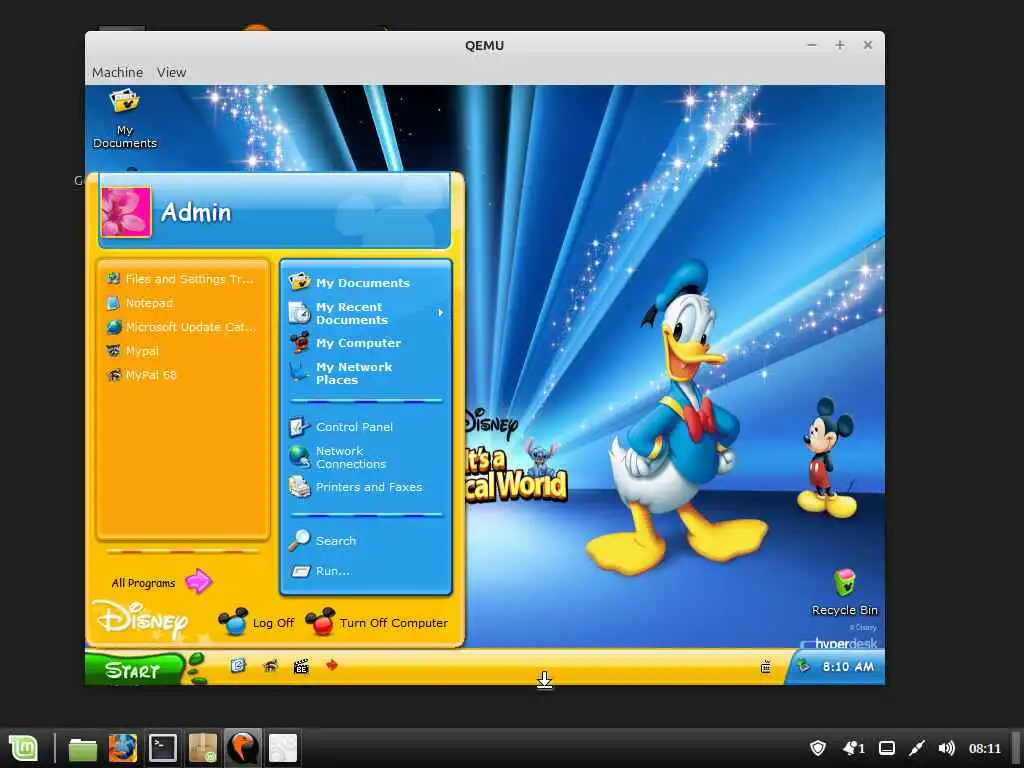Open the Linux Mint menu button
Viewport: 1024px width, 768px height.
click(x=24, y=748)
